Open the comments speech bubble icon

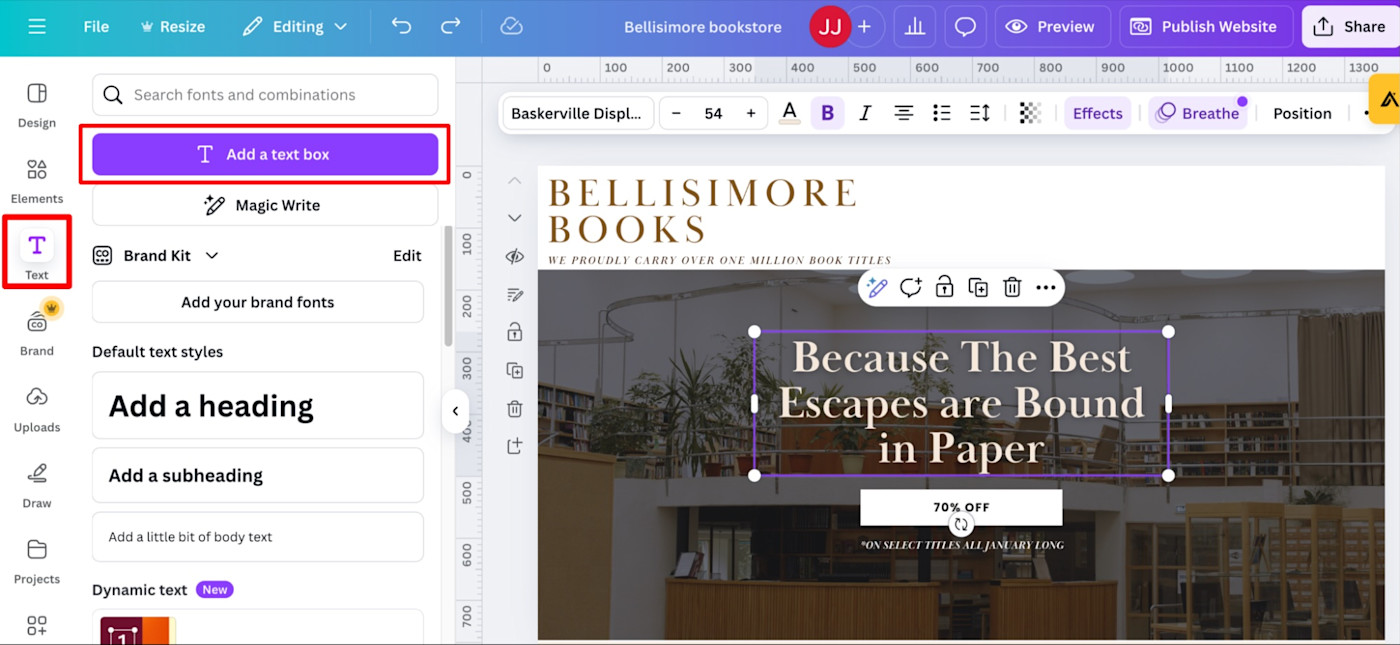click(x=965, y=27)
